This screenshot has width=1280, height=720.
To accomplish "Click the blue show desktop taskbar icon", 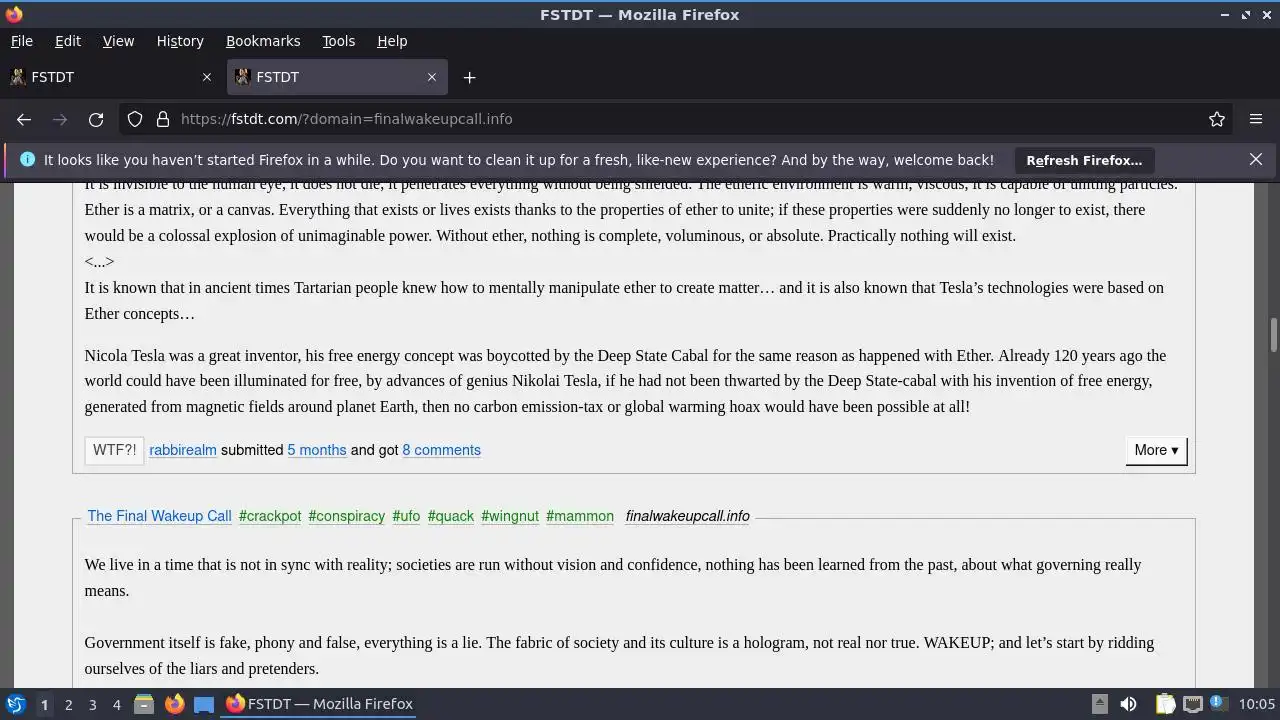I will [x=204, y=704].
